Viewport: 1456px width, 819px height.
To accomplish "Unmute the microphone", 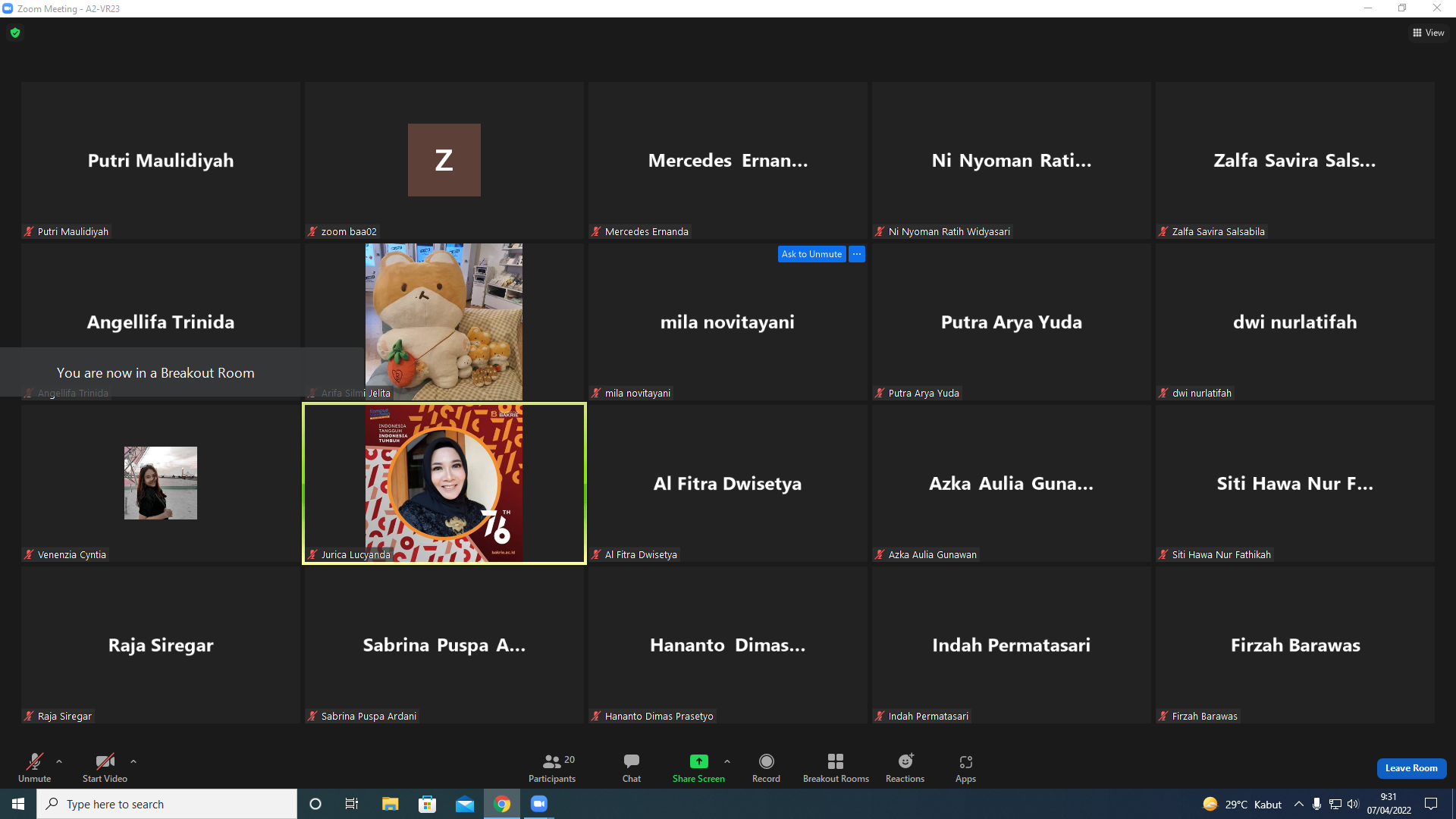I will (35, 767).
